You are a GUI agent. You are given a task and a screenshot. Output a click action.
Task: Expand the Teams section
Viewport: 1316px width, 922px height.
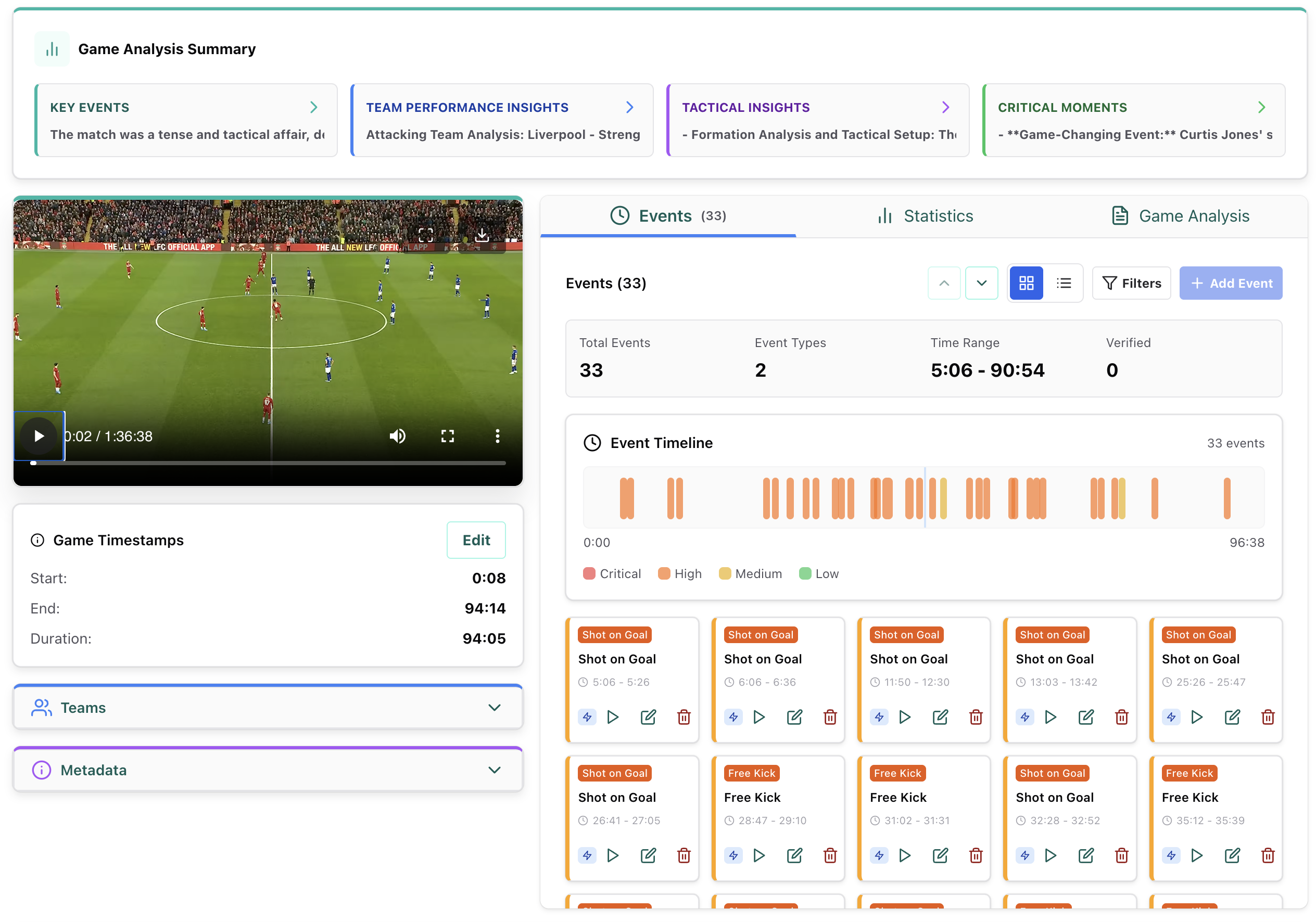(x=495, y=707)
